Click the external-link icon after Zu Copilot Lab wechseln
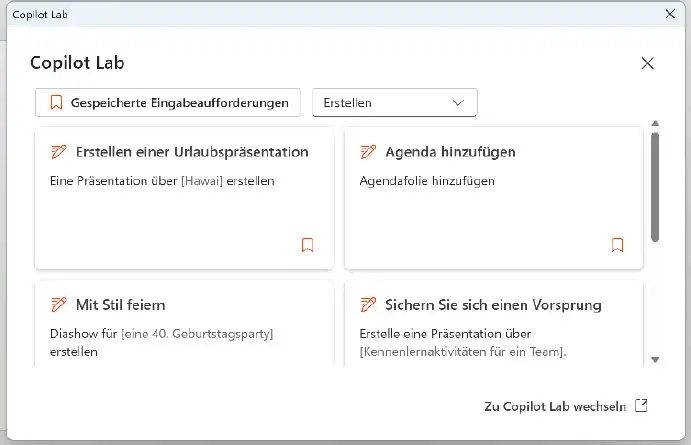691x445 pixels. click(x=642, y=405)
